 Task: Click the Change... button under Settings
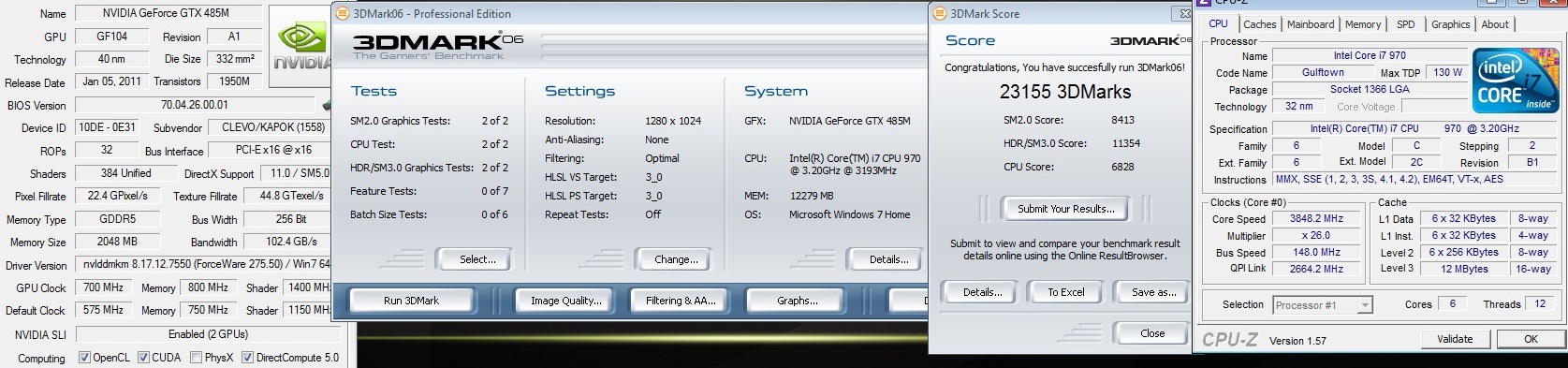pos(676,259)
